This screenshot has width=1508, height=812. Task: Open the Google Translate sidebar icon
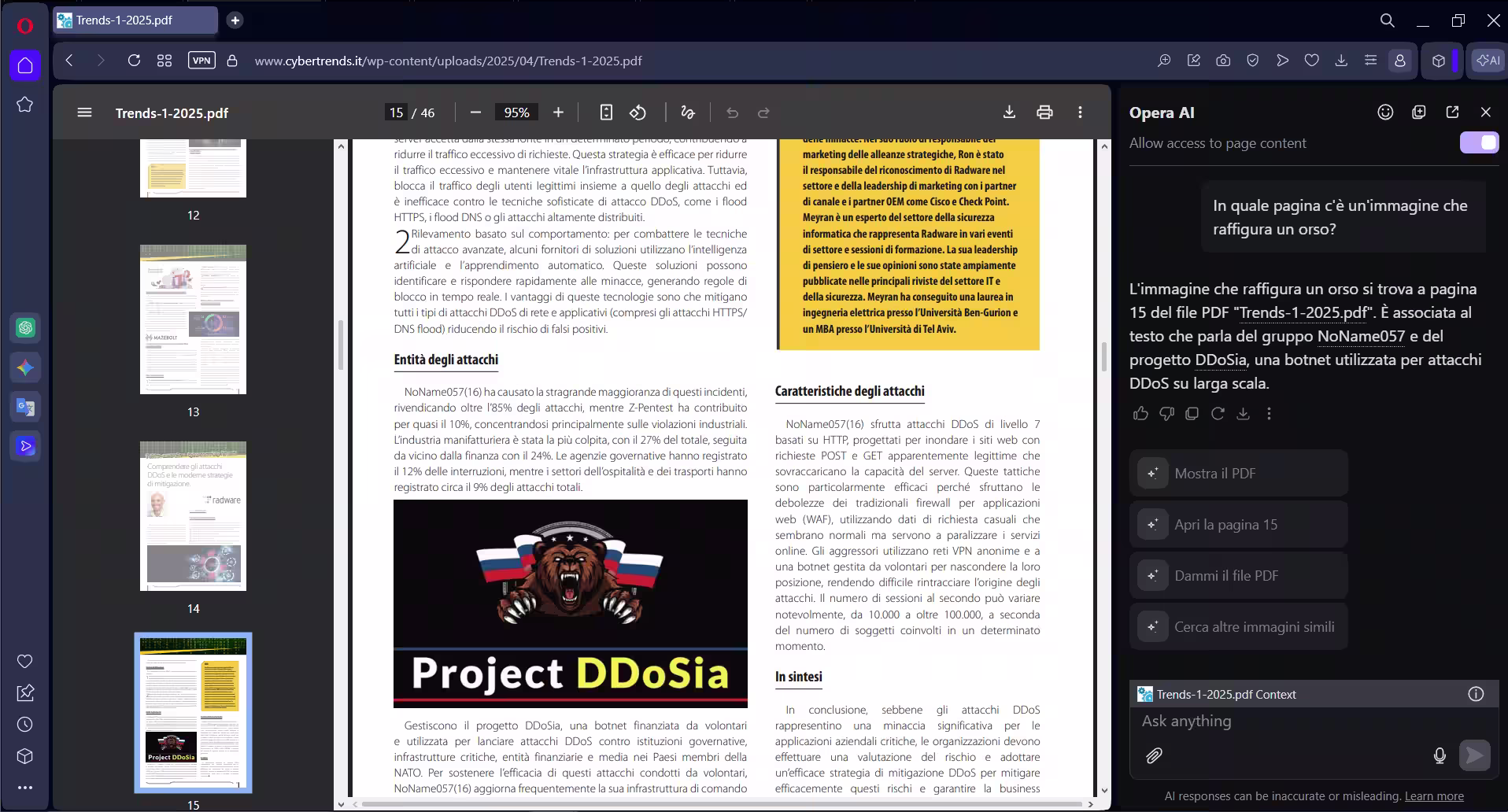click(25, 407)
